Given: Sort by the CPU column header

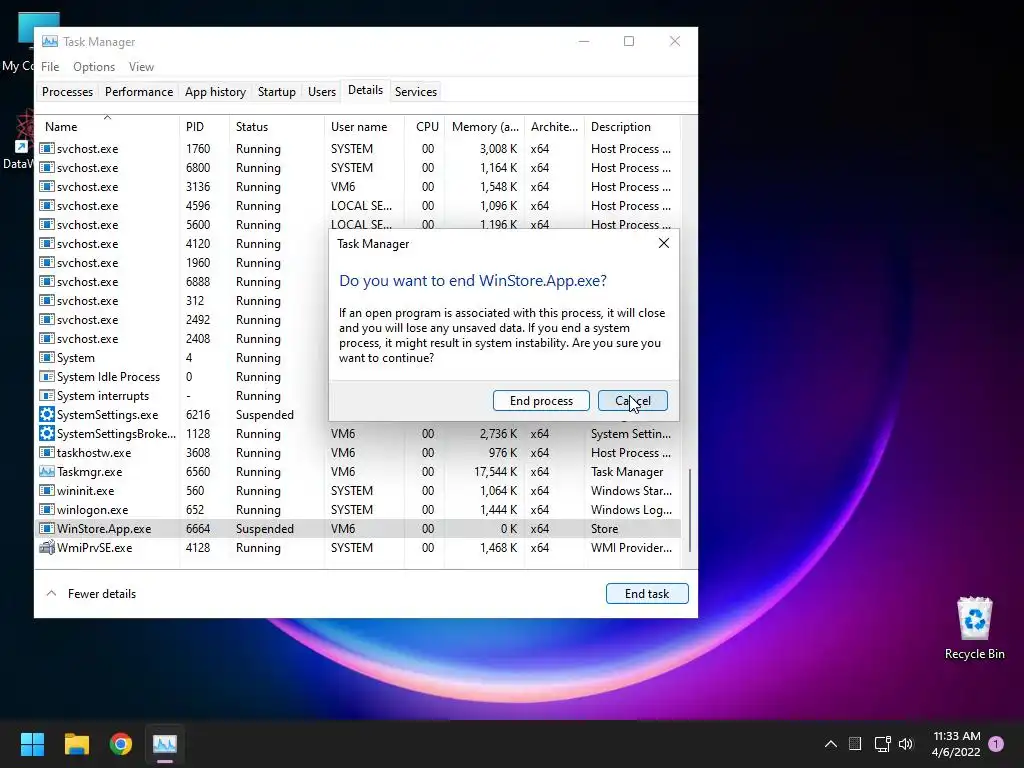Looking at the screenshot, I should pyautogui.click(x=424, y=127).
